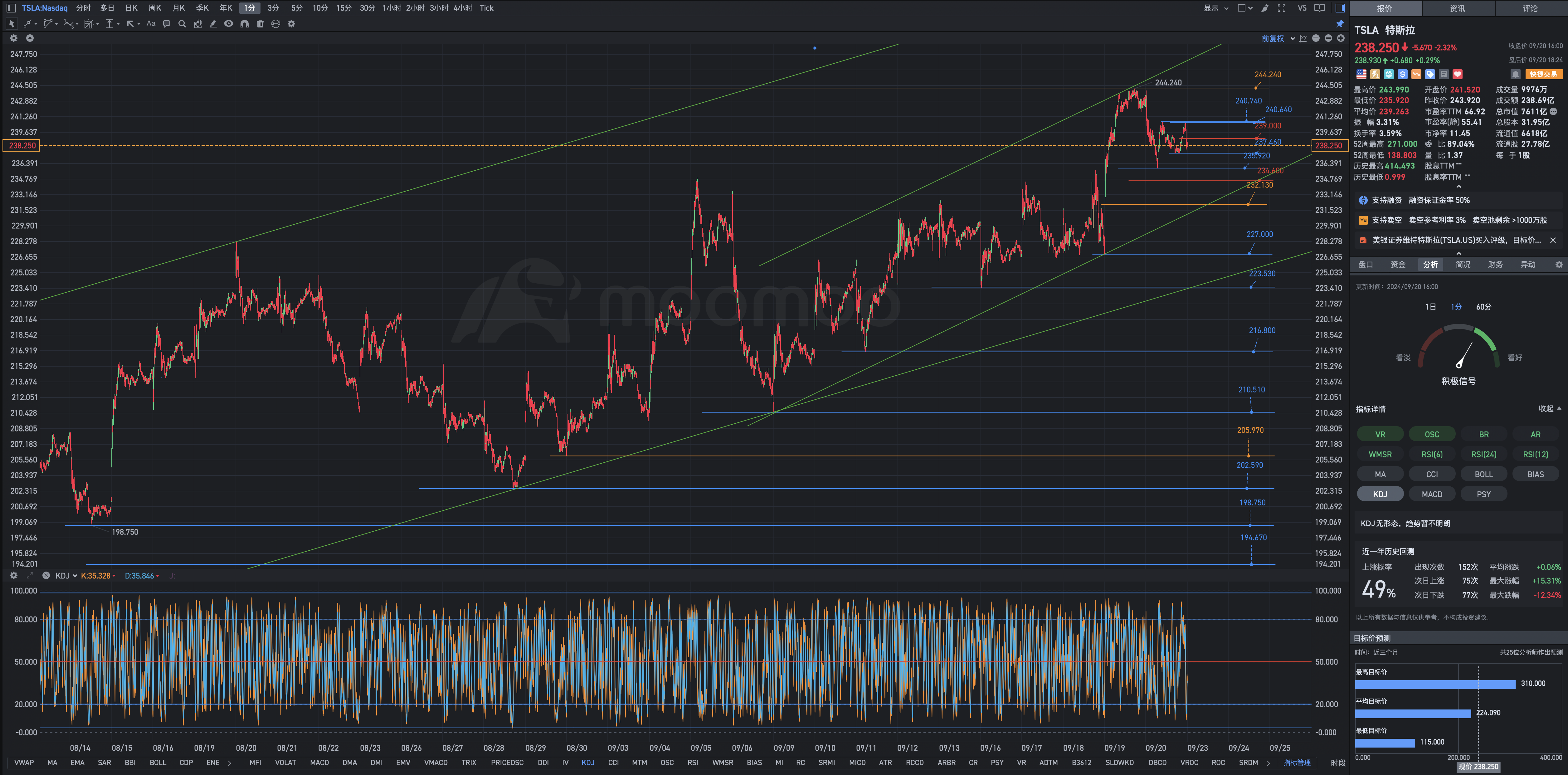This screenshot has height=775, width=1568.
Task: Add the MACD indicator from bottom bar
Action: pyautogui.click(x=319, y=762)
